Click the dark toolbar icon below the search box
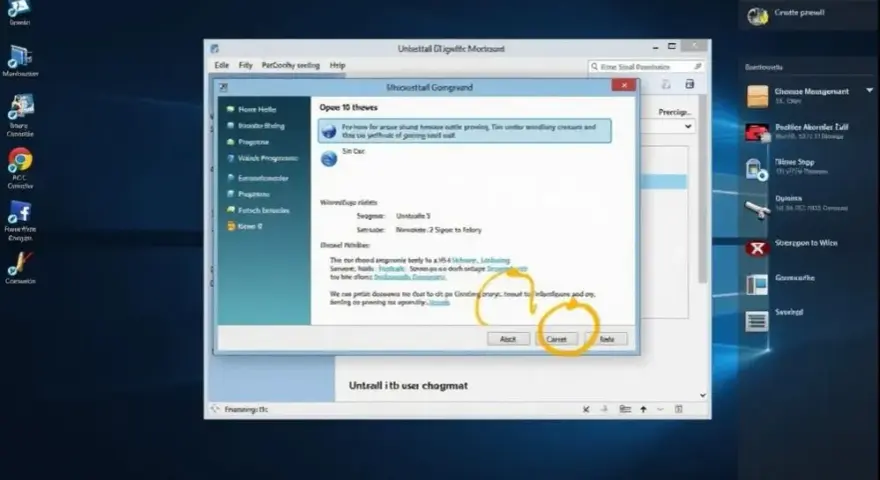 [690, 84]
